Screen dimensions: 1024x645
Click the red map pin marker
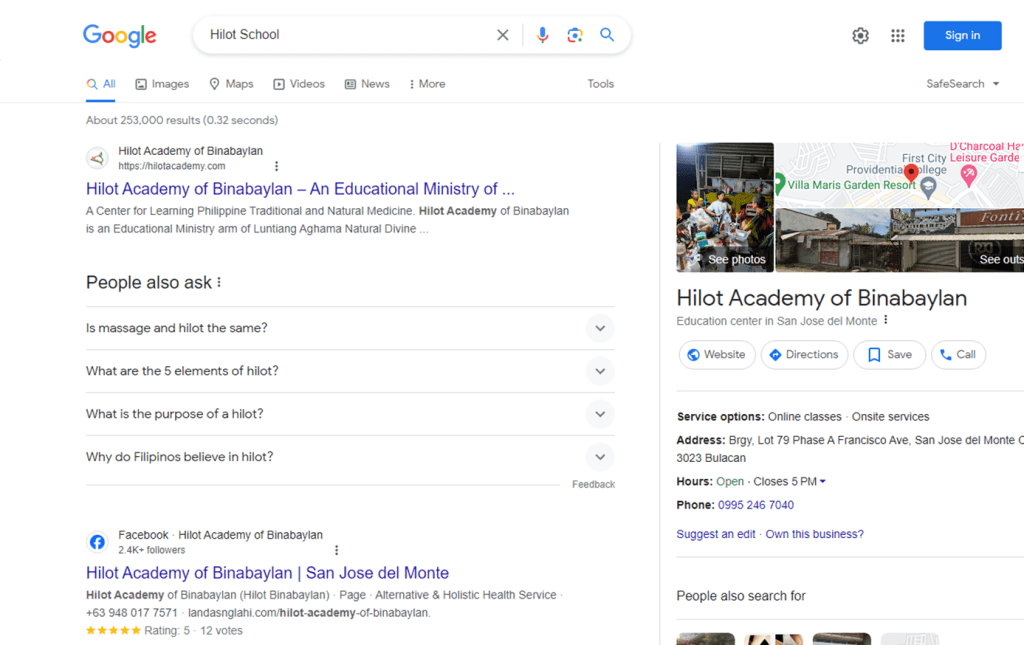coord(910,173)
